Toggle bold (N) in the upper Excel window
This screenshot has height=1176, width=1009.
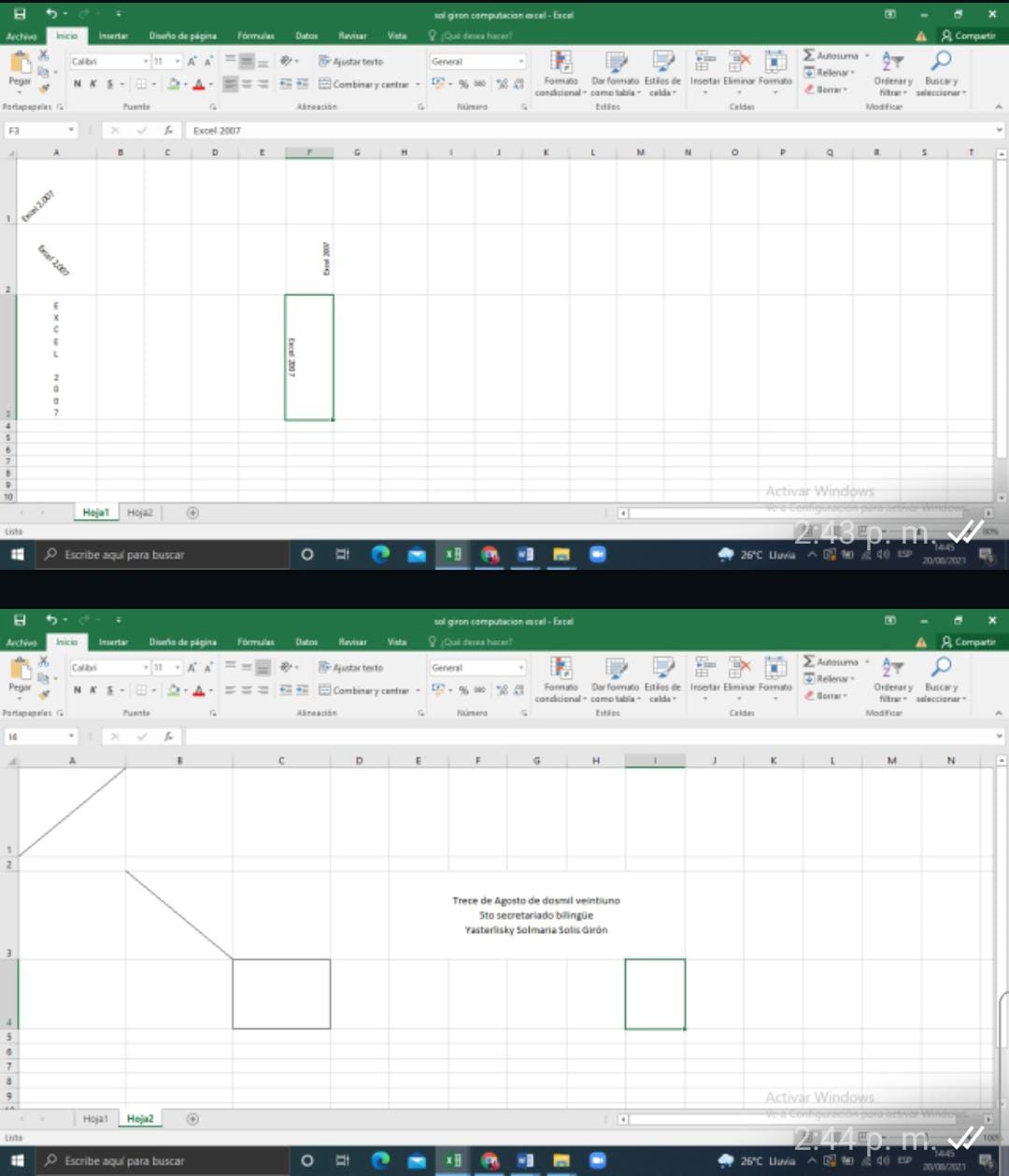[x=78, y=84]
